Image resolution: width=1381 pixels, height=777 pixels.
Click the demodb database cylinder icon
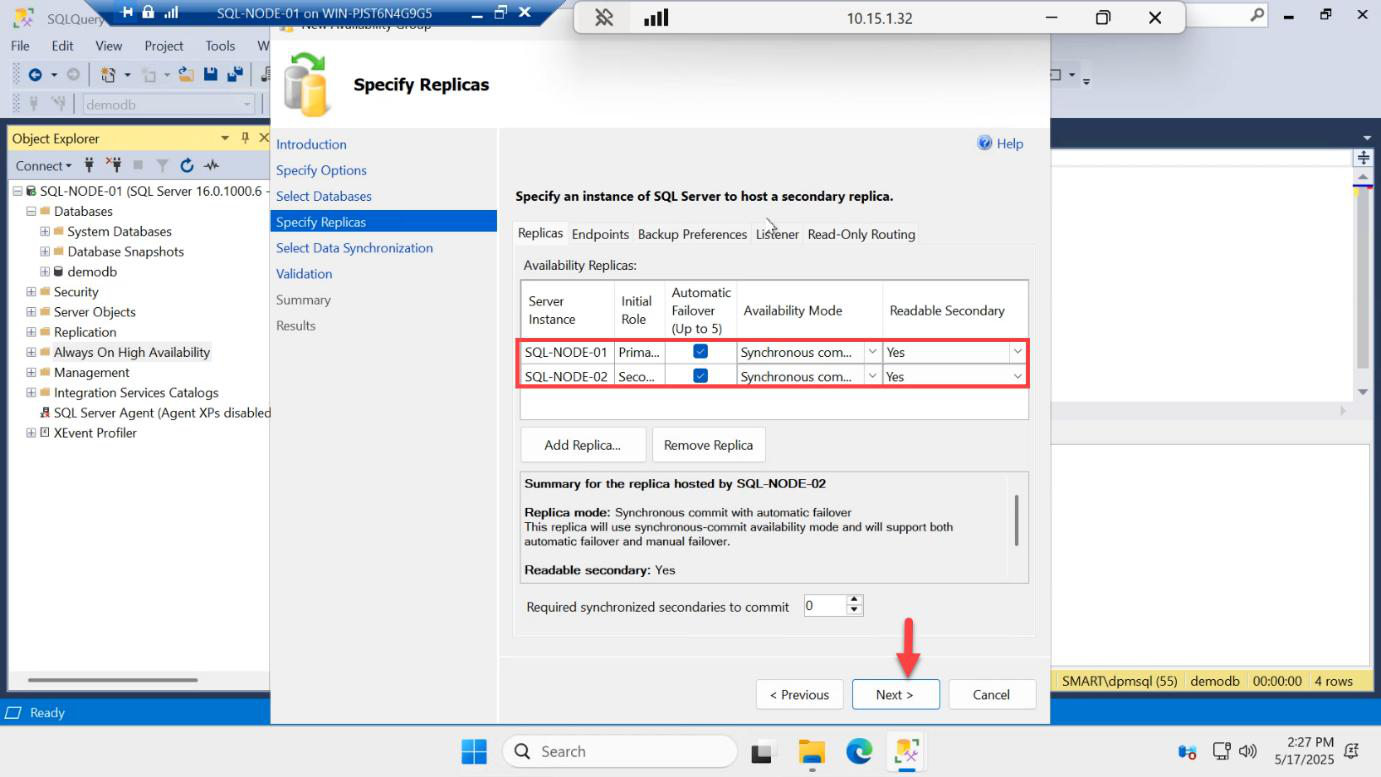click(x=58, y=272)
